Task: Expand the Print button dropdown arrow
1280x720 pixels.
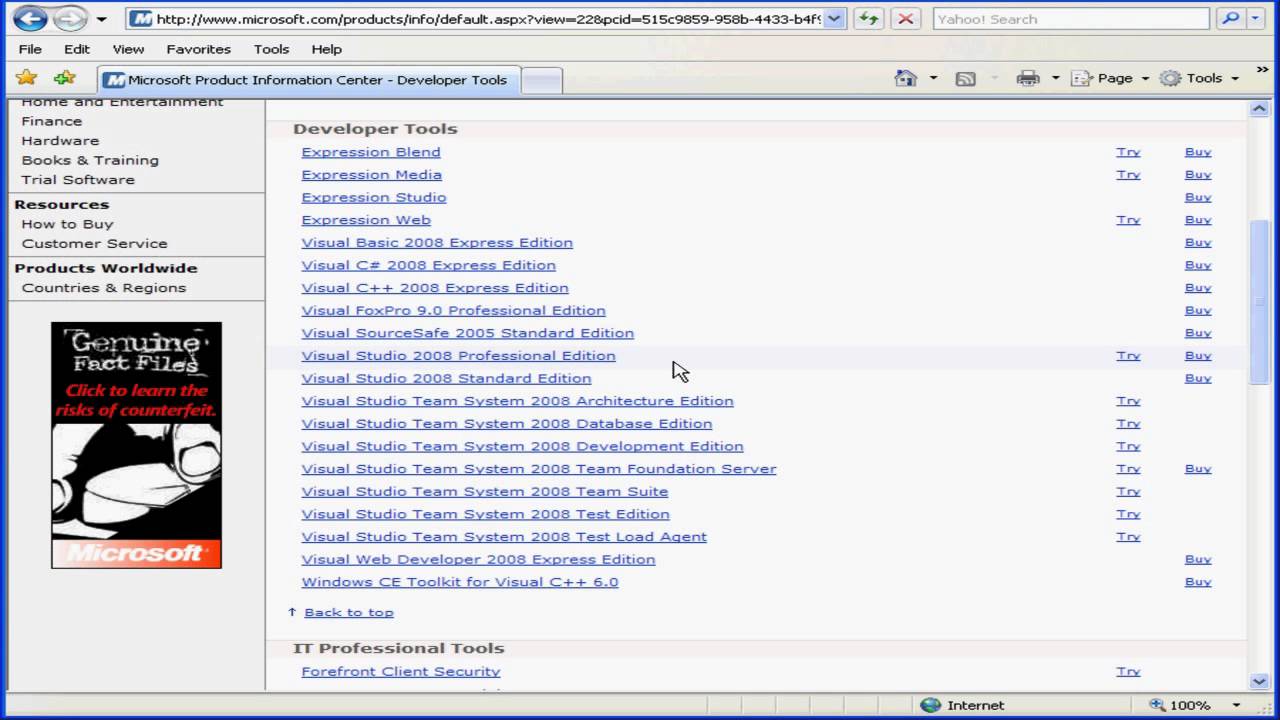Action: pos(1054,78)
